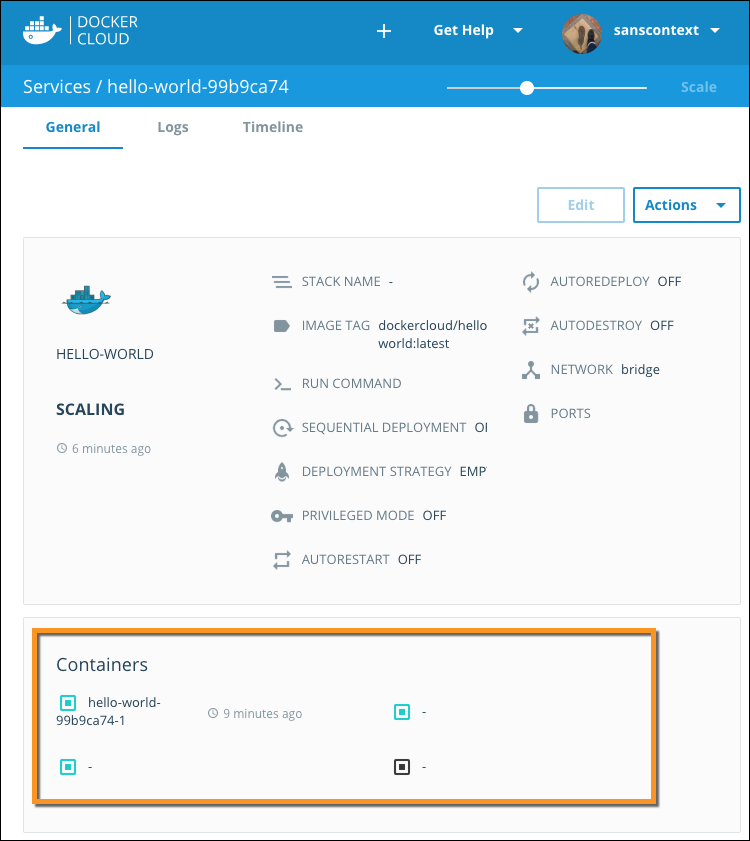Switch to the Logs tab
This screenshot has width=750, height=841.
(x=173, y=127)
